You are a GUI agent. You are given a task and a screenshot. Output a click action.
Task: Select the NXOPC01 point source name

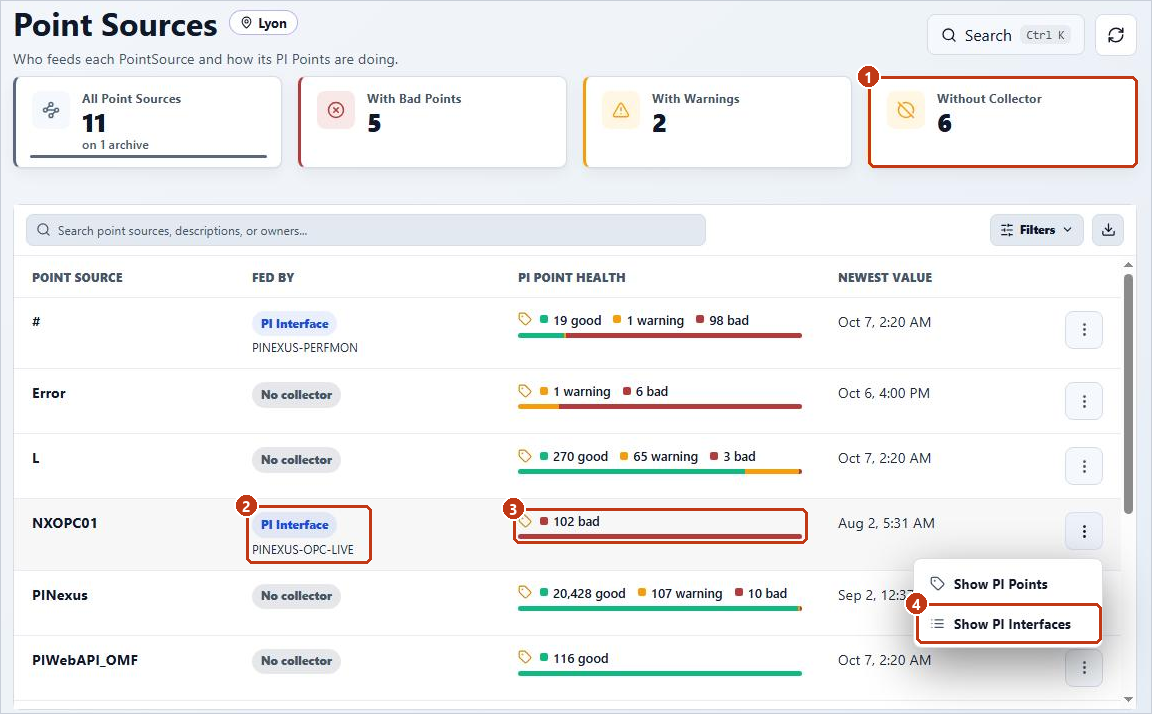[65, 523]
